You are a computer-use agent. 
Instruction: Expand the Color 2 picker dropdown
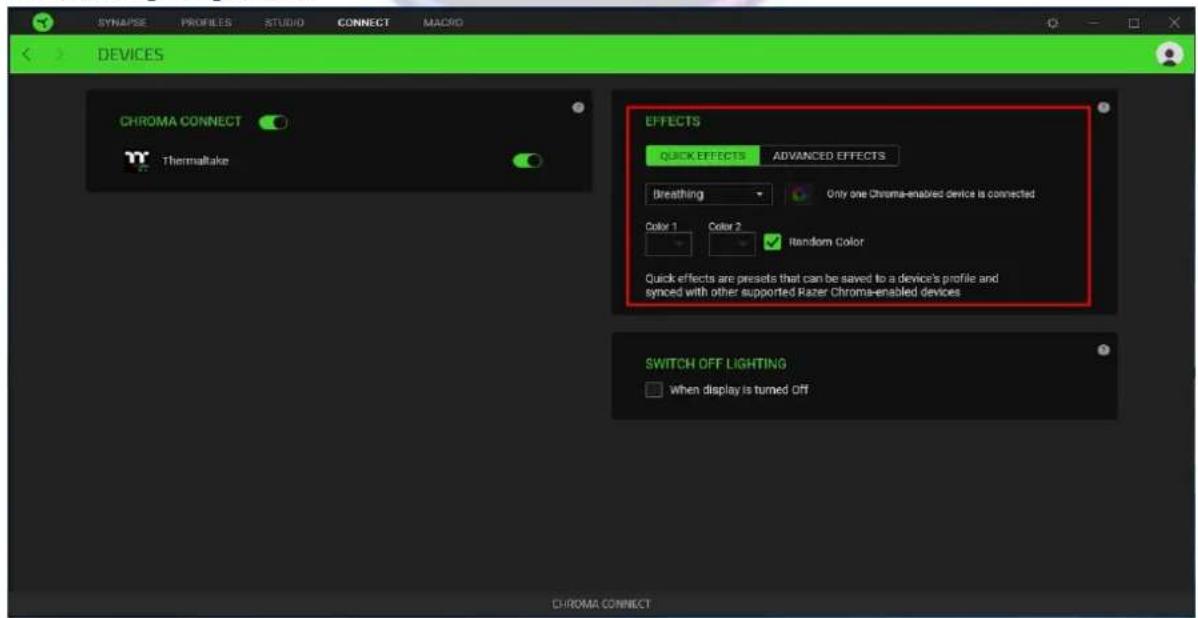tap(732, 244)
